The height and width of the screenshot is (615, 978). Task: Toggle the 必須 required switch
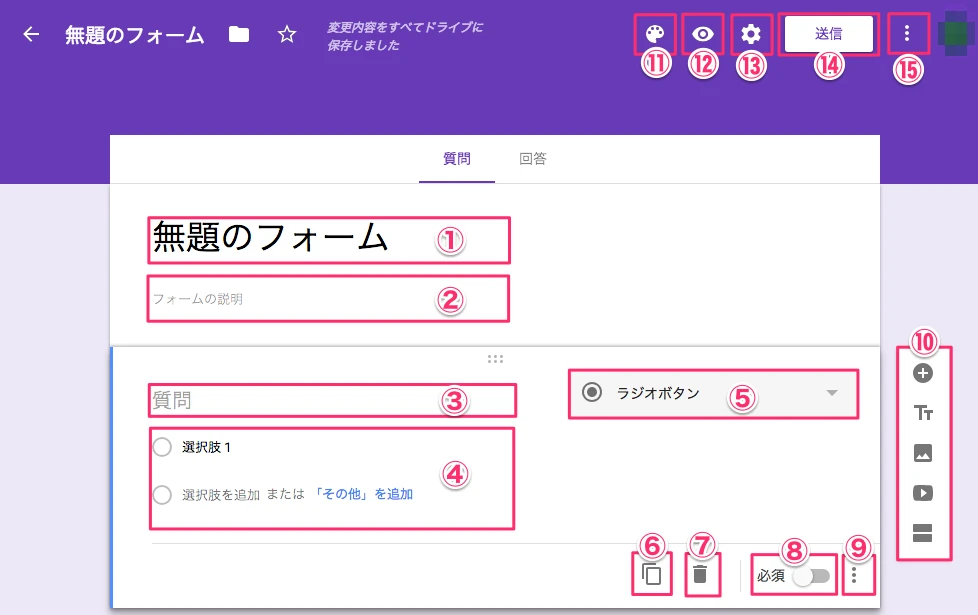pos(811,576)
